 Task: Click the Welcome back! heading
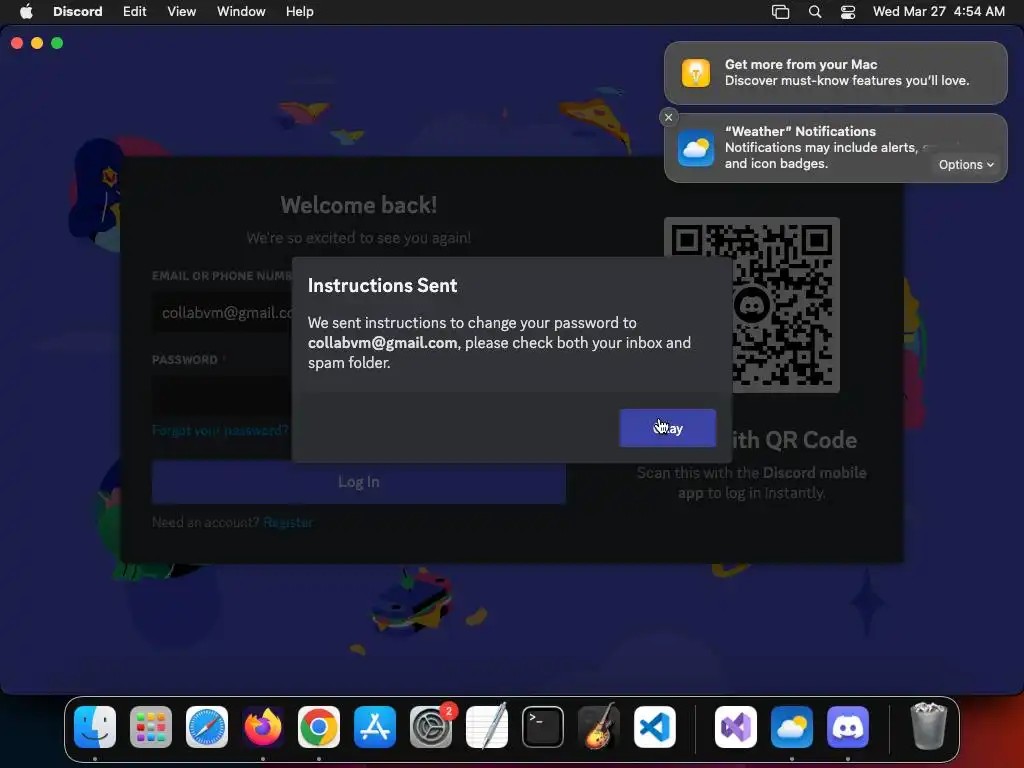(x=359, y=205)
